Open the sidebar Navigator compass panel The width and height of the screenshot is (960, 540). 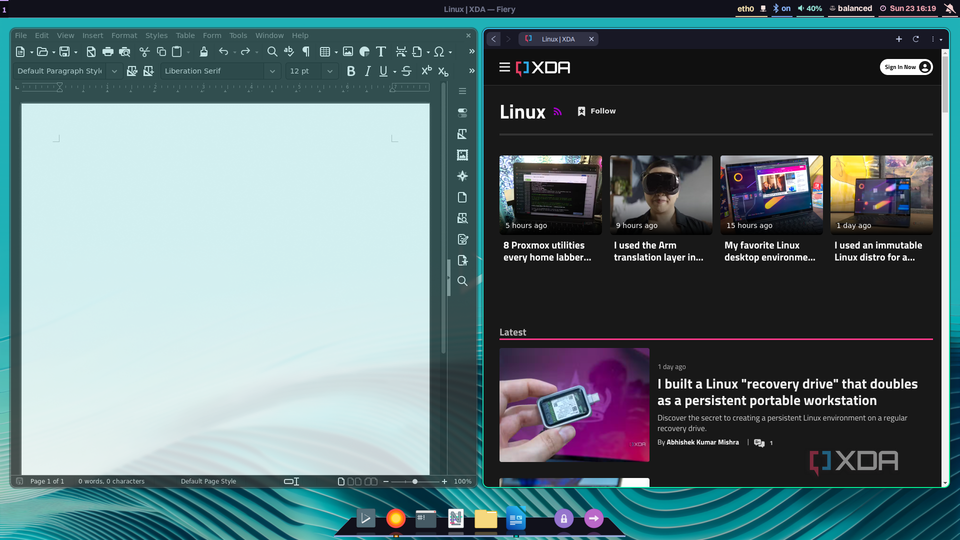click(x=462, y=176)
